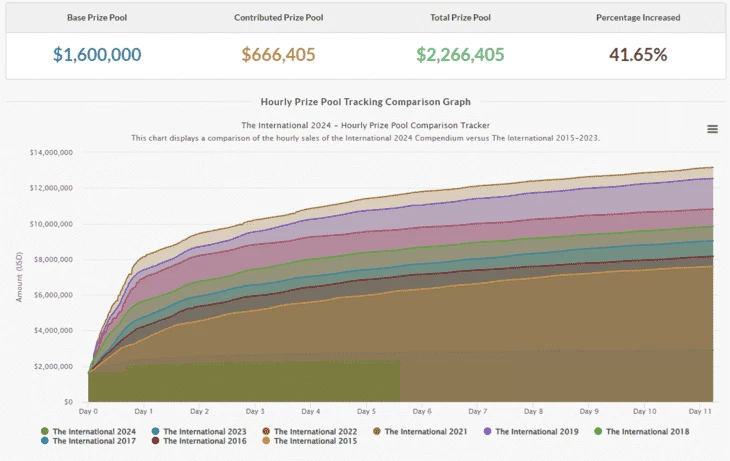Click the Day 8 x-axis label
This screenshot has height=461, width=730.
pyautogui.click(x=533, y=411)
